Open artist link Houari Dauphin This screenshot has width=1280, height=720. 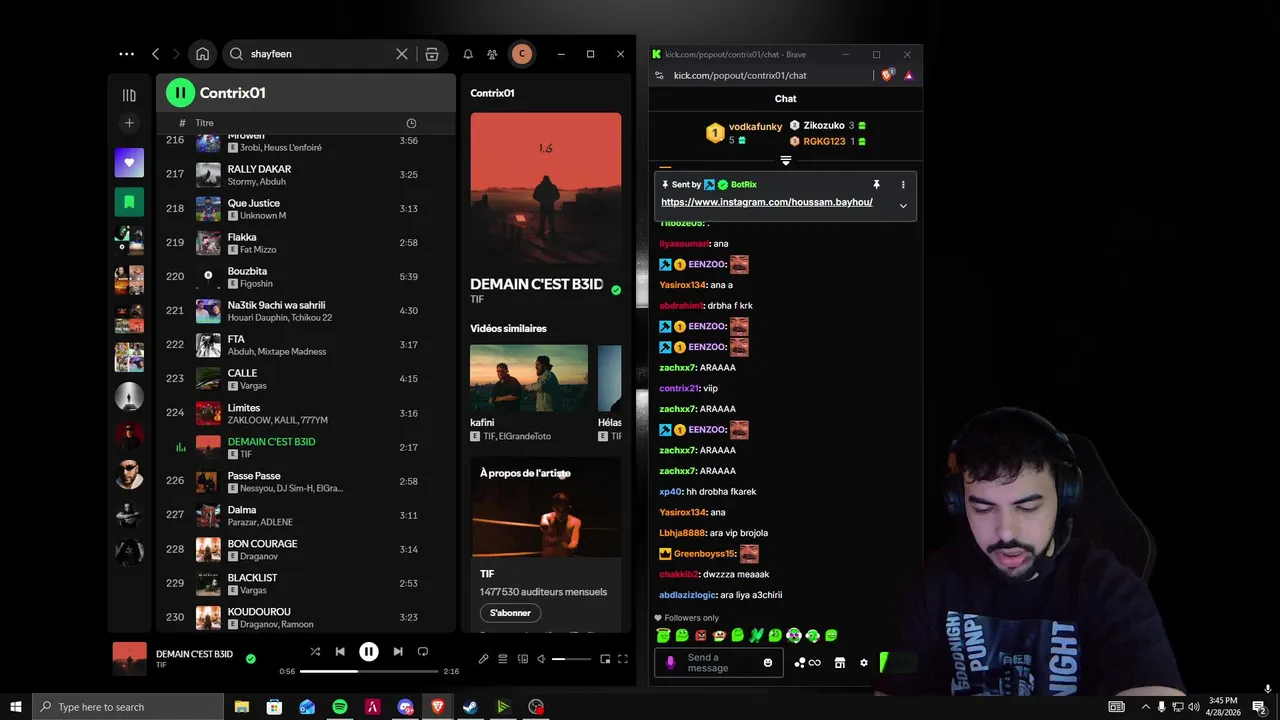[258, 318]
